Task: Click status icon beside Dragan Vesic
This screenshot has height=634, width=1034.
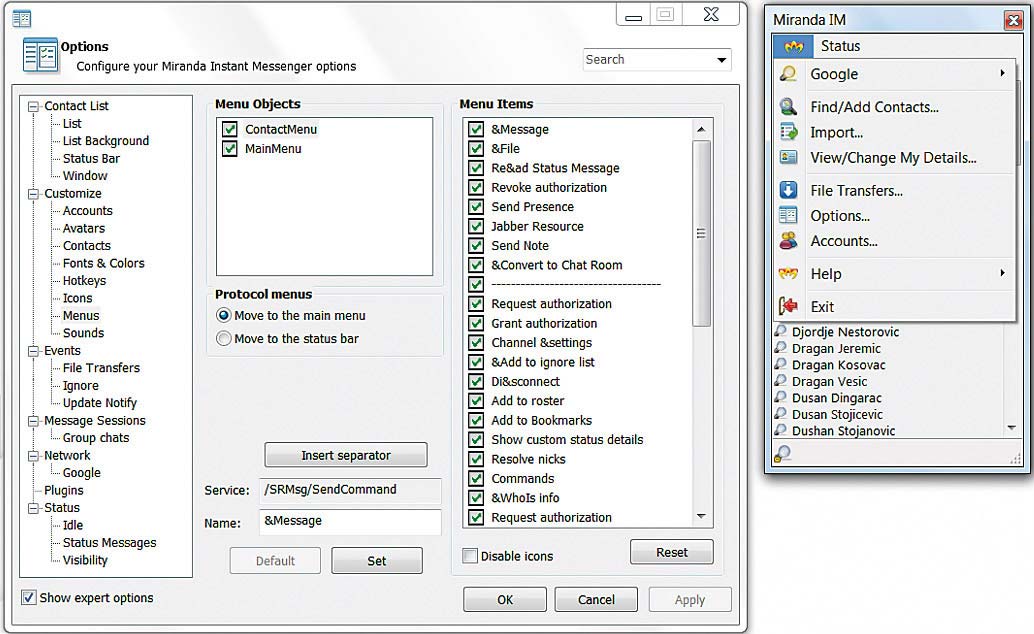Action: [781, 380]
